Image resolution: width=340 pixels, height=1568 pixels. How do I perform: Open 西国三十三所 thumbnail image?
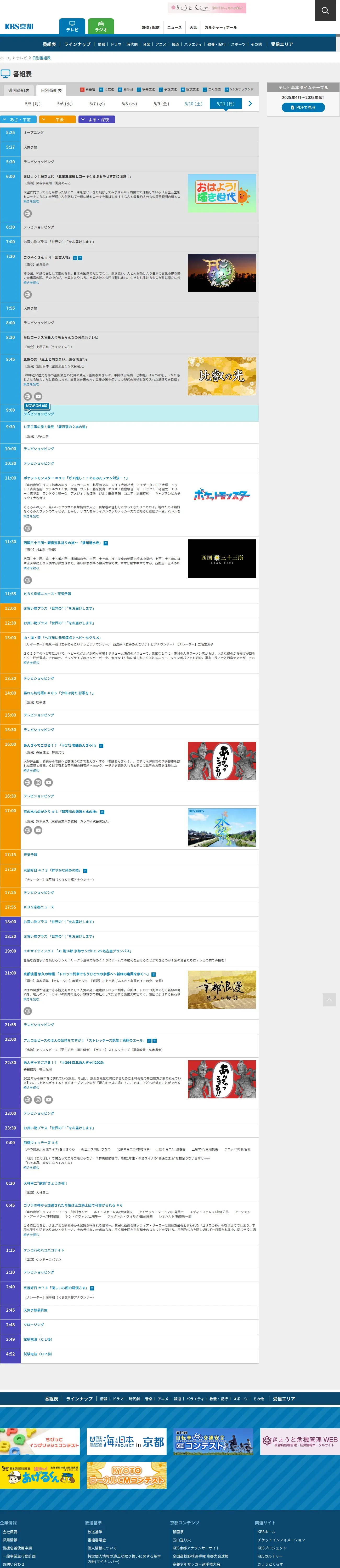click(222, 558)
